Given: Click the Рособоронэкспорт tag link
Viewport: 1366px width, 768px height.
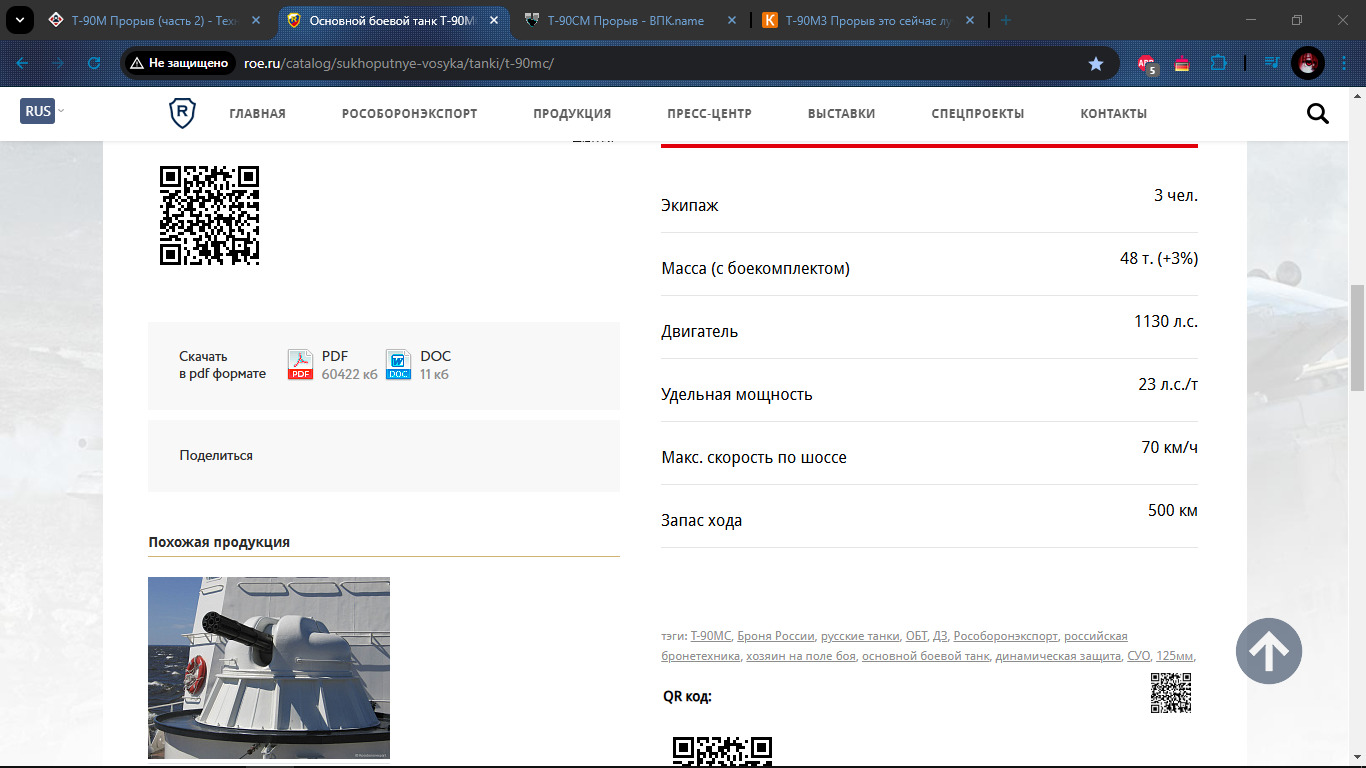Looking at the screenshot, I should 1005,636.
